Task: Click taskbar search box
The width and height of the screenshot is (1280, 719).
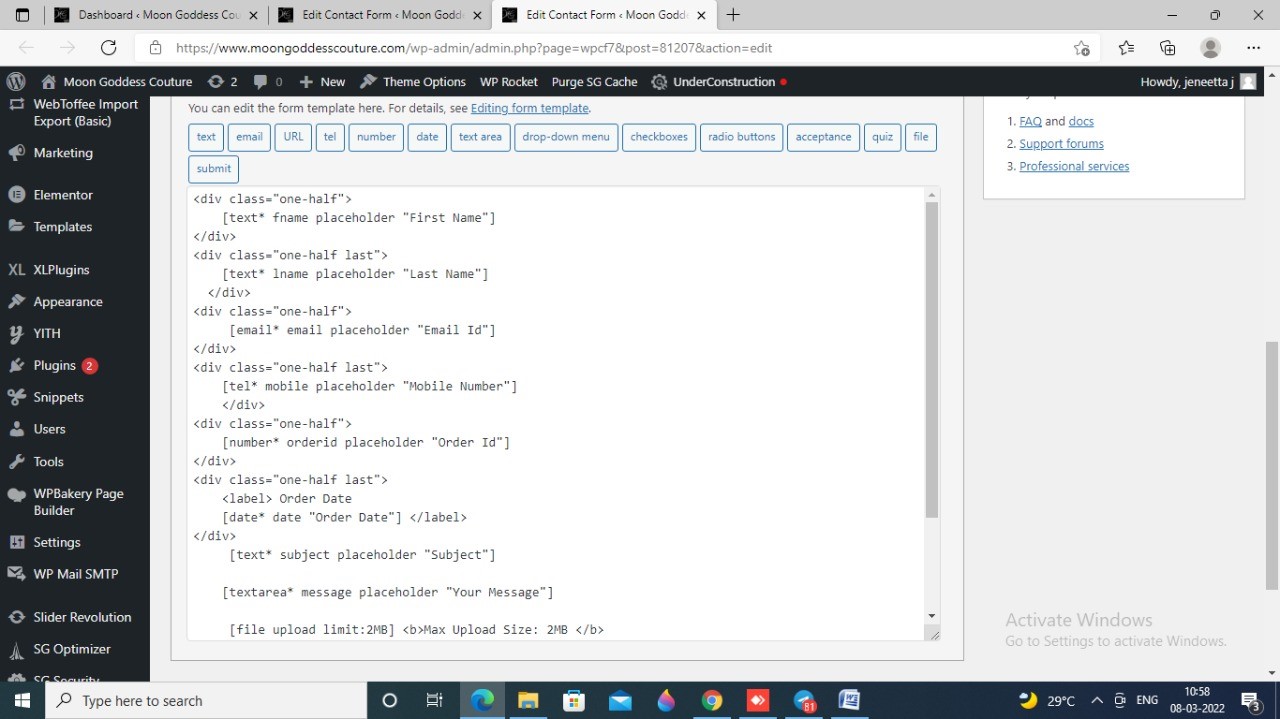Action: tap(207, 700)
